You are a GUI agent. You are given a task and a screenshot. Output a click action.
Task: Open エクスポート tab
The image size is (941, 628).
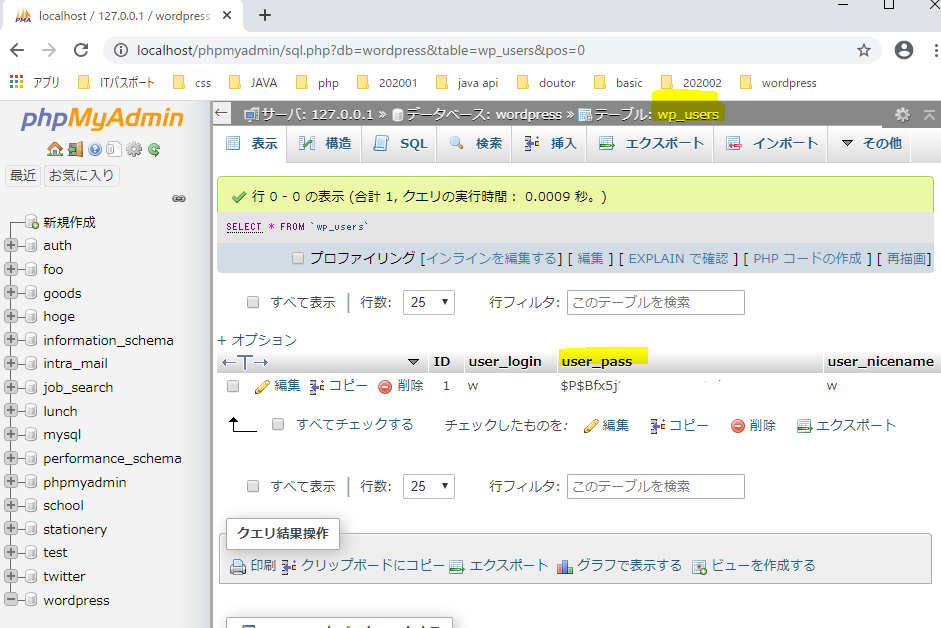point(651,143)
